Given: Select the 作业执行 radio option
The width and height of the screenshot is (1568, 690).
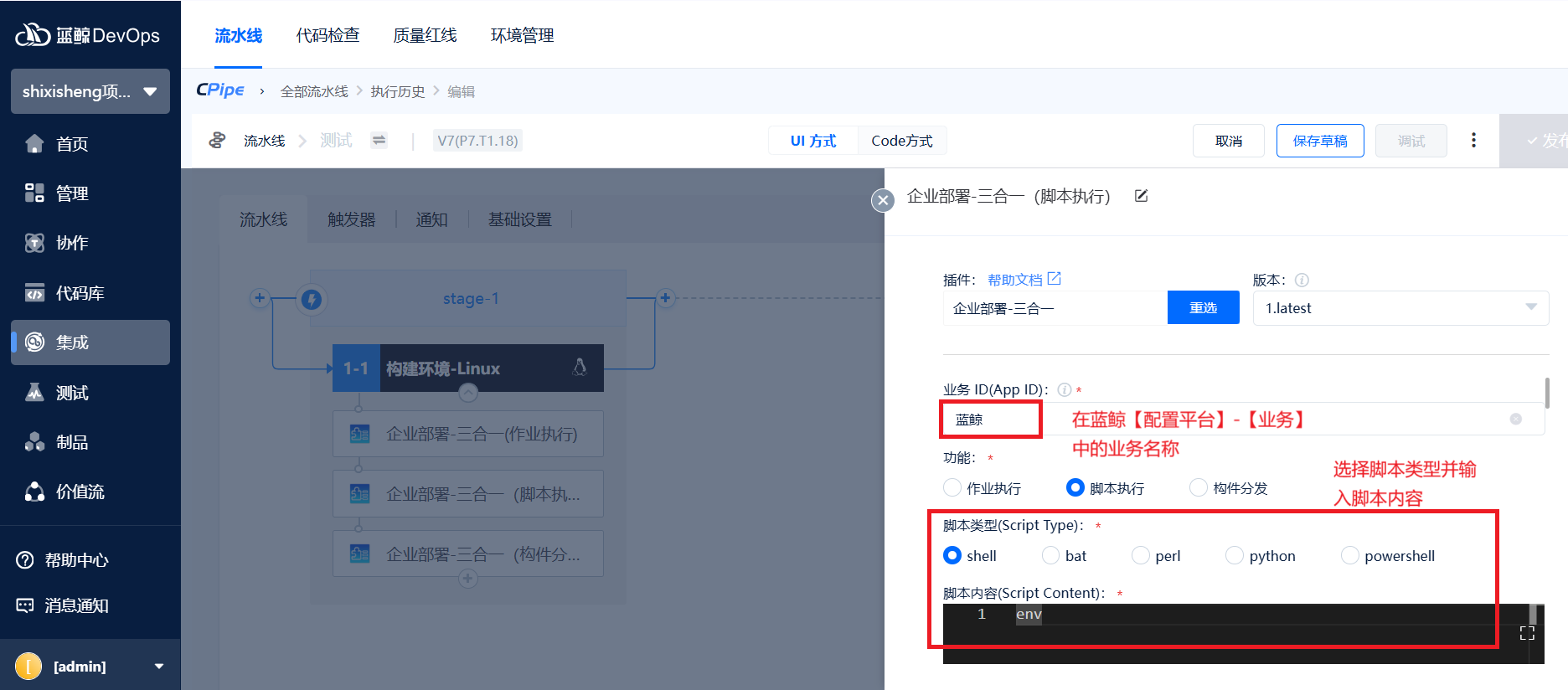Looking at the screenshot, I should pyautogui.click(x=952, y=487).
